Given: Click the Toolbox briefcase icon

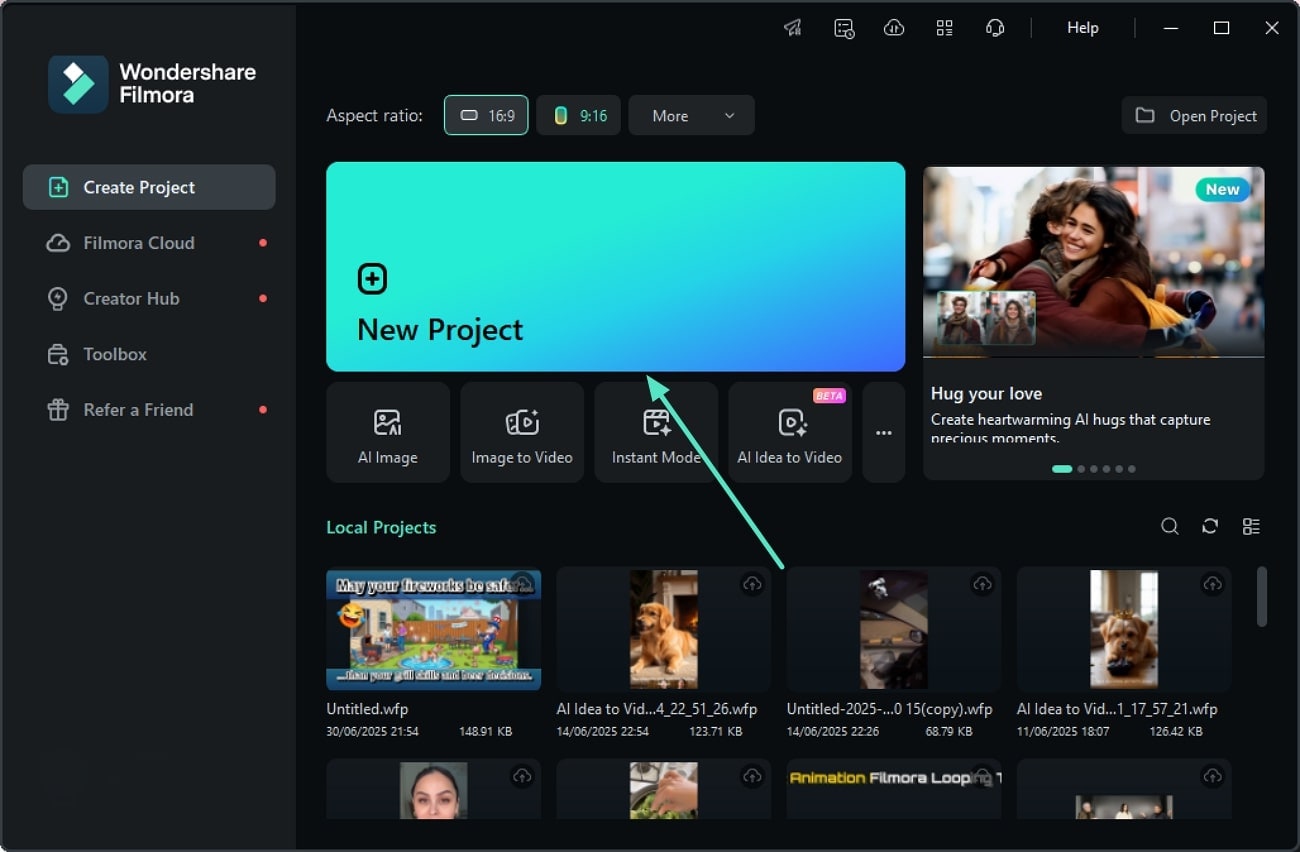Looking at the screenshot, I should (x=59, y=354).
